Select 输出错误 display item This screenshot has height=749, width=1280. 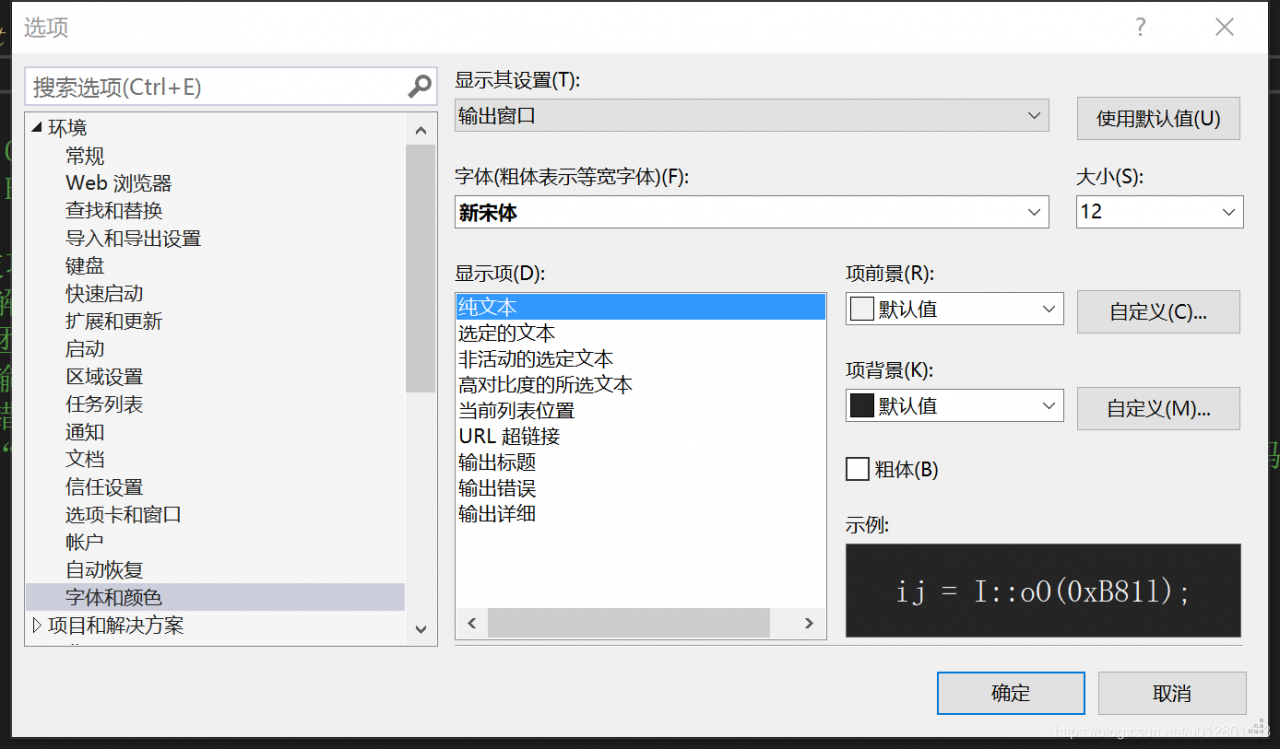tap(497, 489)
